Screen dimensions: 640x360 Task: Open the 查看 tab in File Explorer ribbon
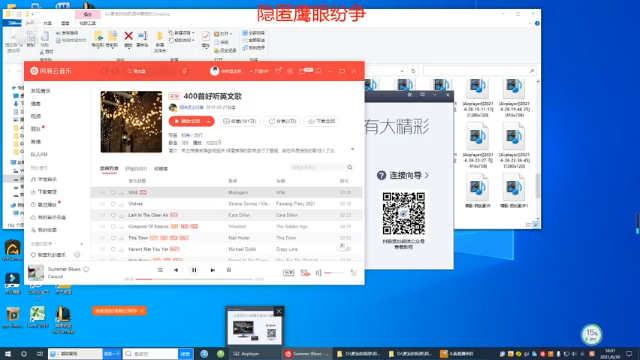(x=65, y=23)
